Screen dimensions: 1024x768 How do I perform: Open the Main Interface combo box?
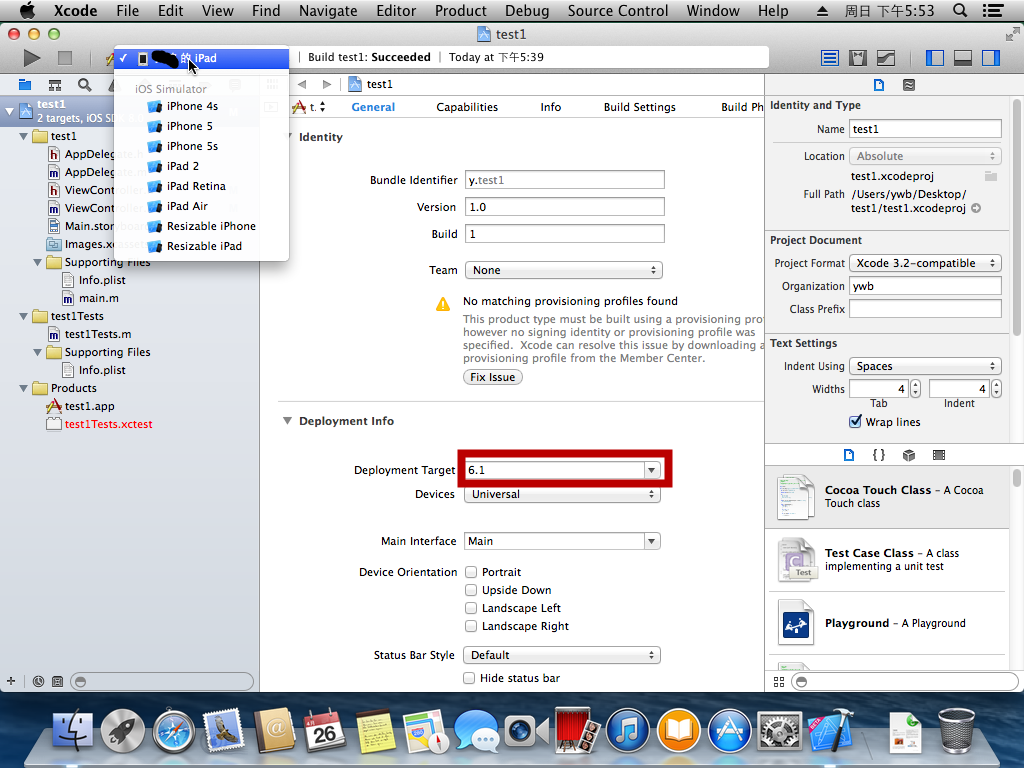coord(651,541)
